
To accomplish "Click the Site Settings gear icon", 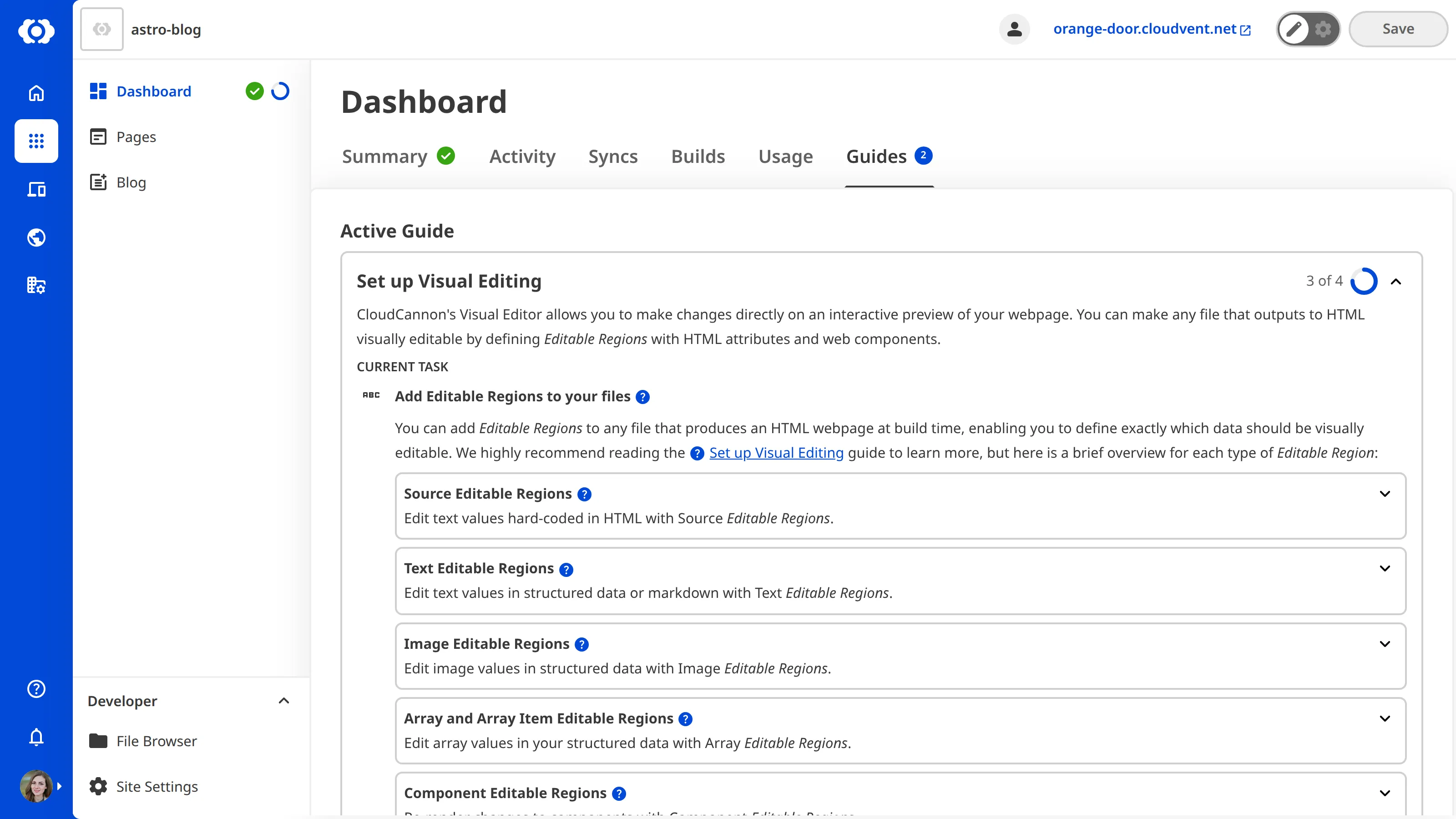I will [98, 786].
